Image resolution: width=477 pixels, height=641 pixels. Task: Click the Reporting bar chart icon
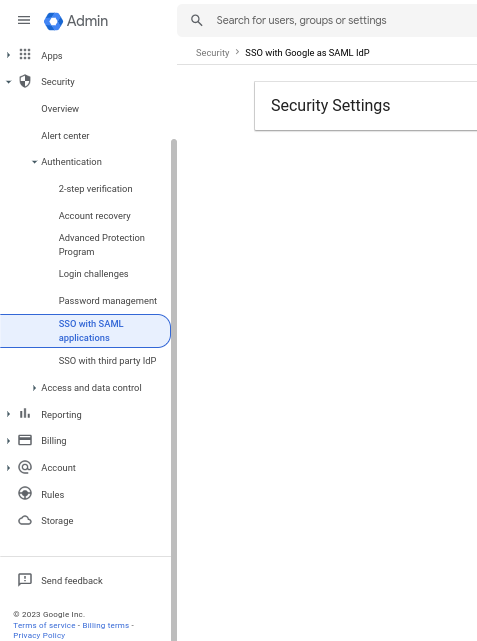point(25,413)
